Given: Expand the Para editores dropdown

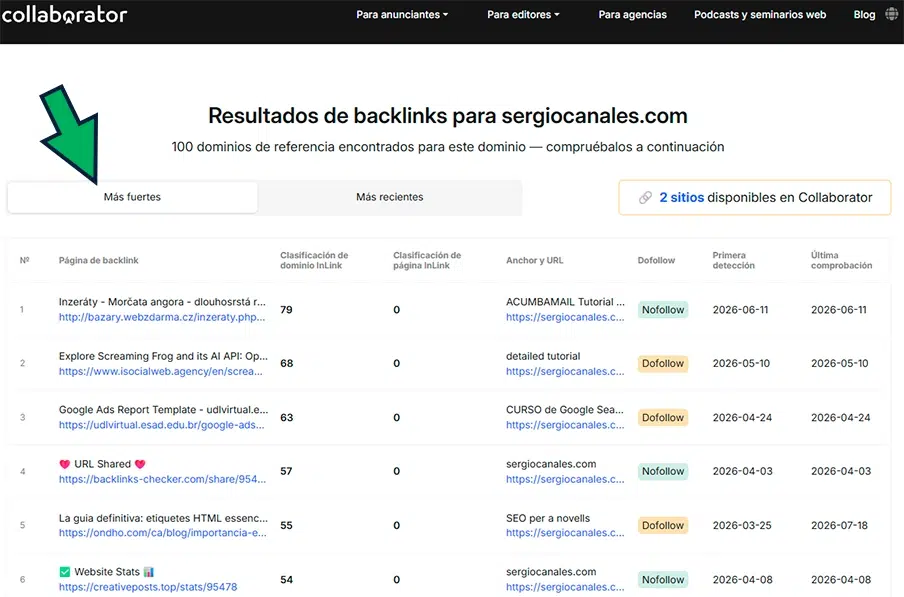Looking at the screenshot, I should (x=523, y=15).
